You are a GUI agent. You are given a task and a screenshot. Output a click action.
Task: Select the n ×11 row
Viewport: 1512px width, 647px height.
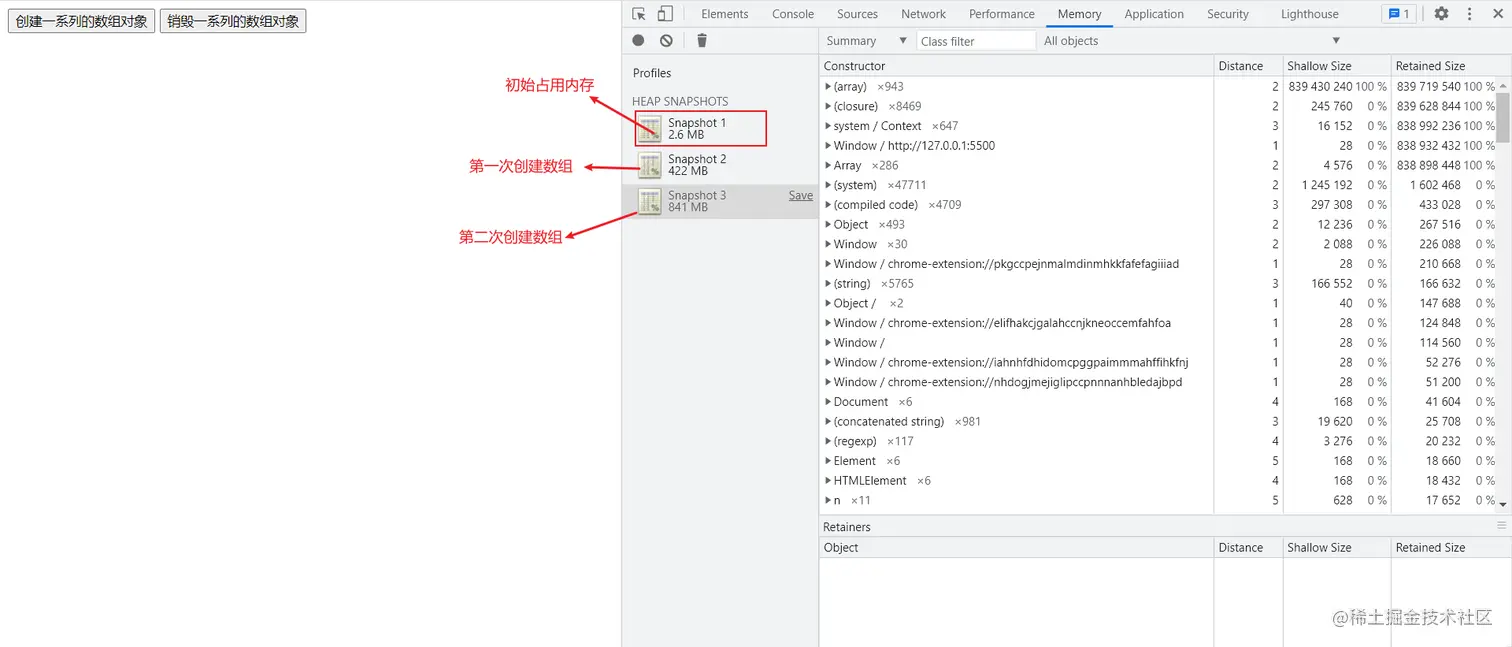1158,501
